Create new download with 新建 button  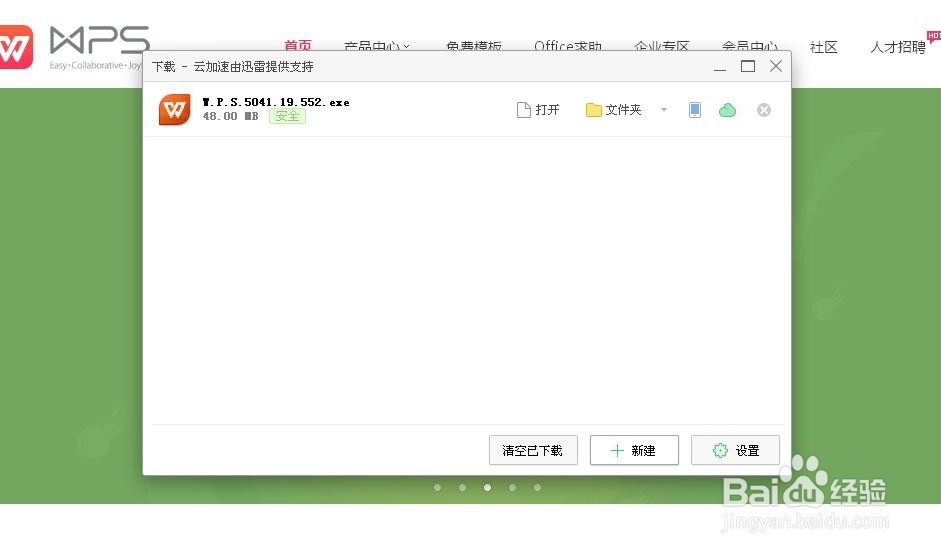click(x=634, y=450)
